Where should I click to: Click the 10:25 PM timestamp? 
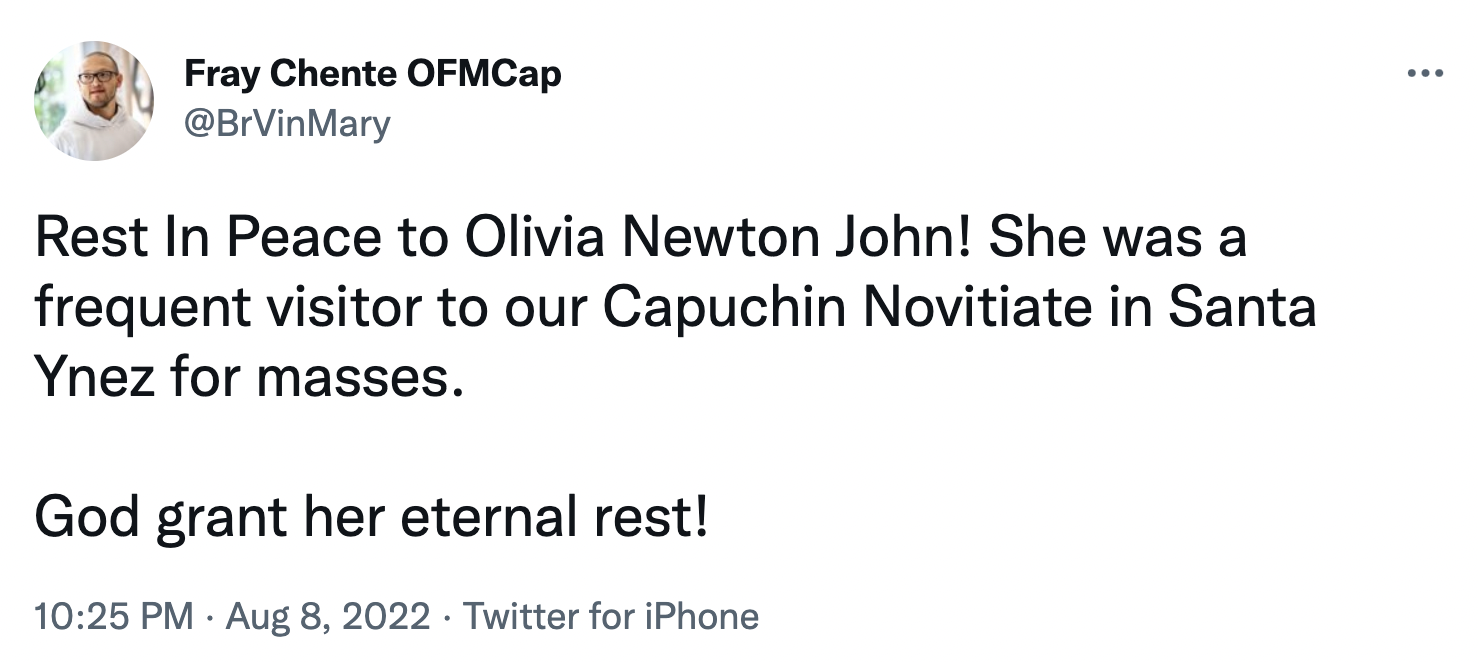pos(114,615)
